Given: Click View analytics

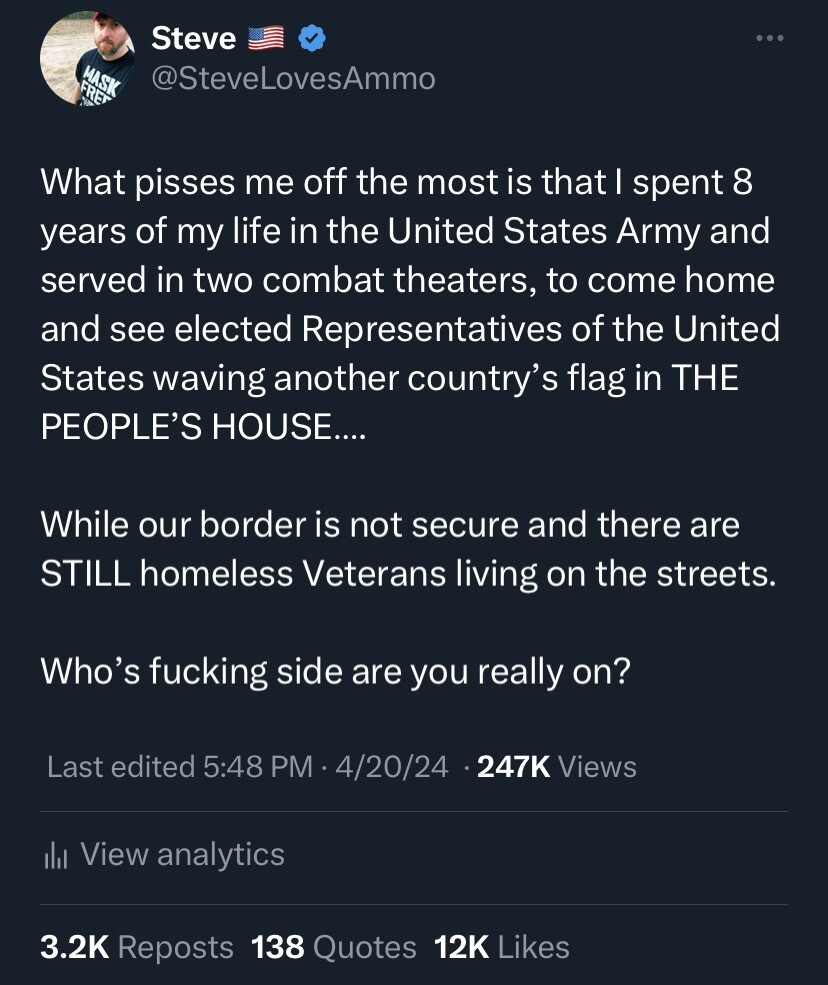Looking at the screenshot, I should point(182,854).
